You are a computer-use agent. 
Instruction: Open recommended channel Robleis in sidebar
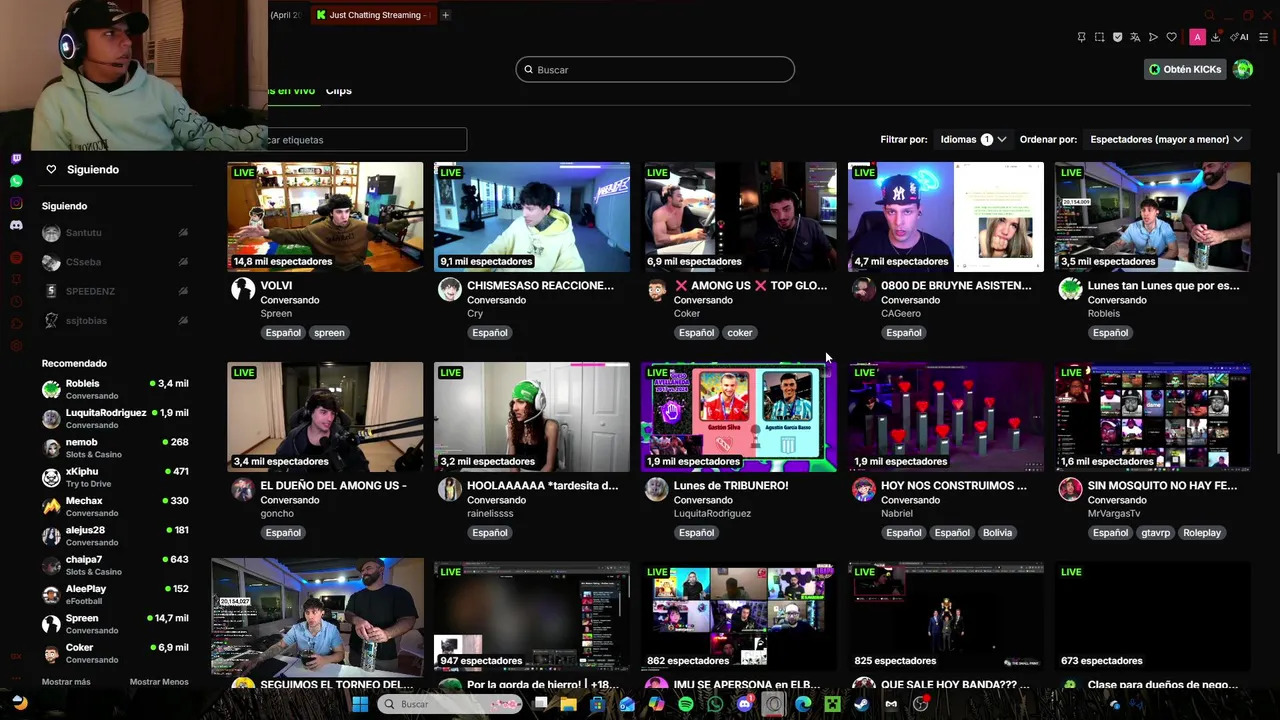(115, 389)
